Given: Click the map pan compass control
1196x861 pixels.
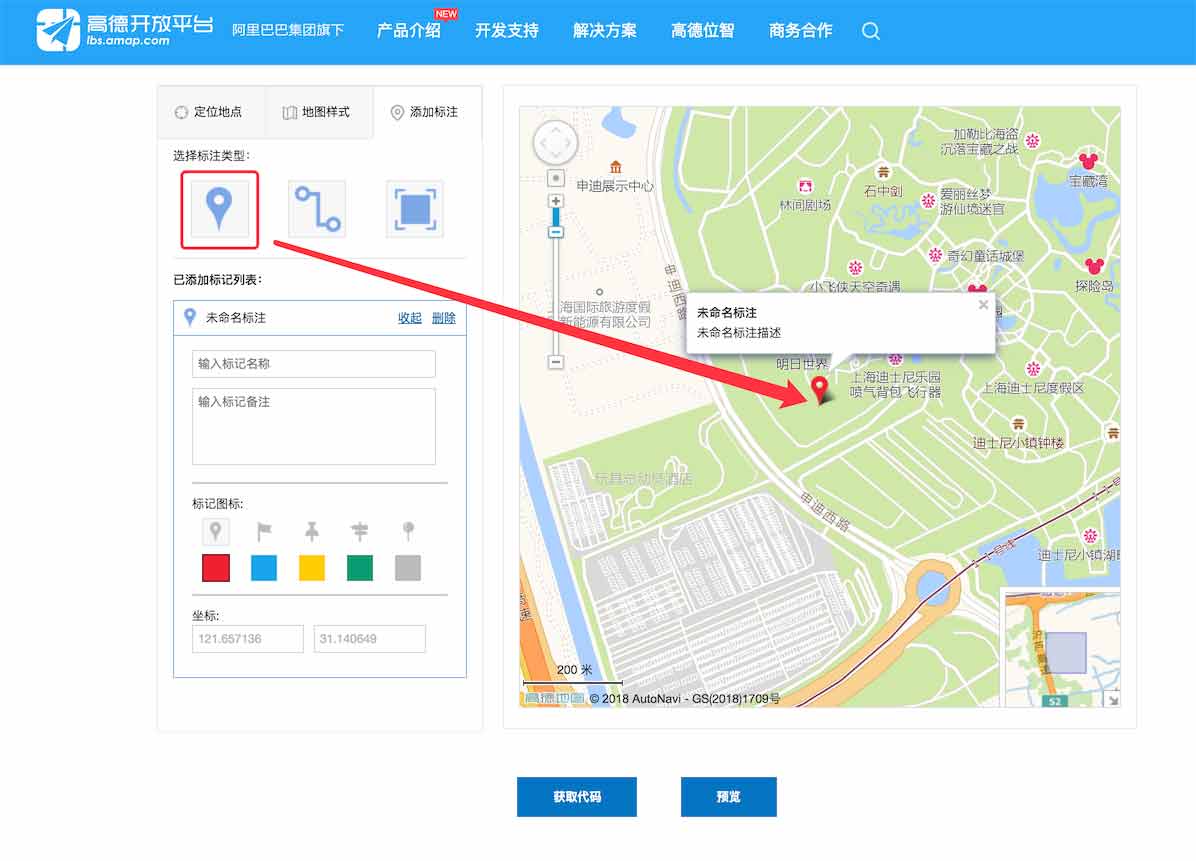Looking at the screenshot, I should (555, 142).
